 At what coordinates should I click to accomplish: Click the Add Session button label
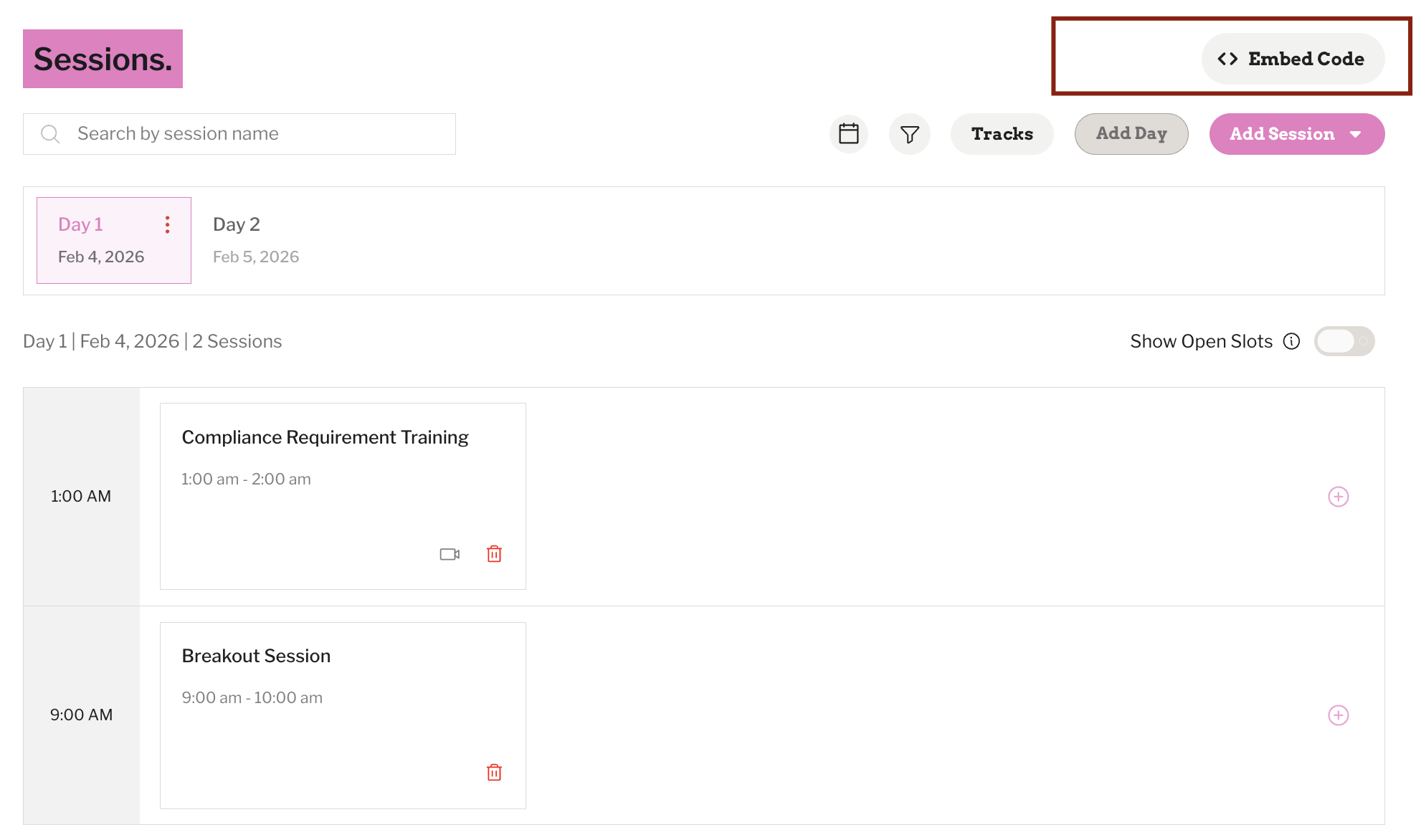click(x=1282, y=134)
